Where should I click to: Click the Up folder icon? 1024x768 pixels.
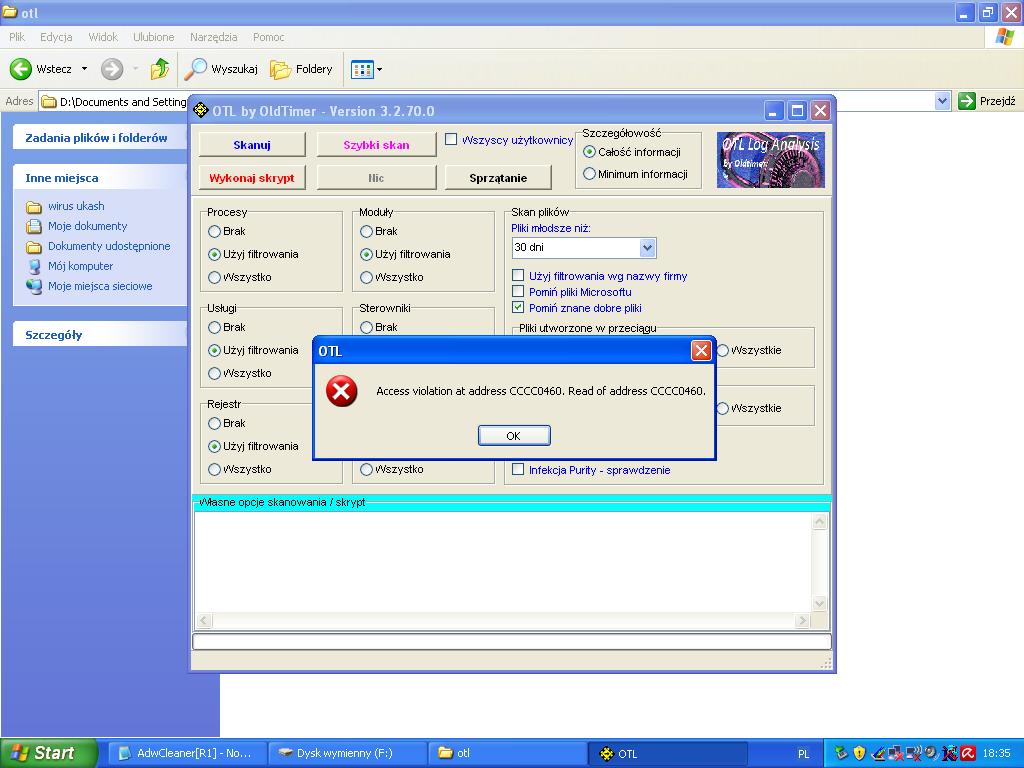tap(160, 69)
